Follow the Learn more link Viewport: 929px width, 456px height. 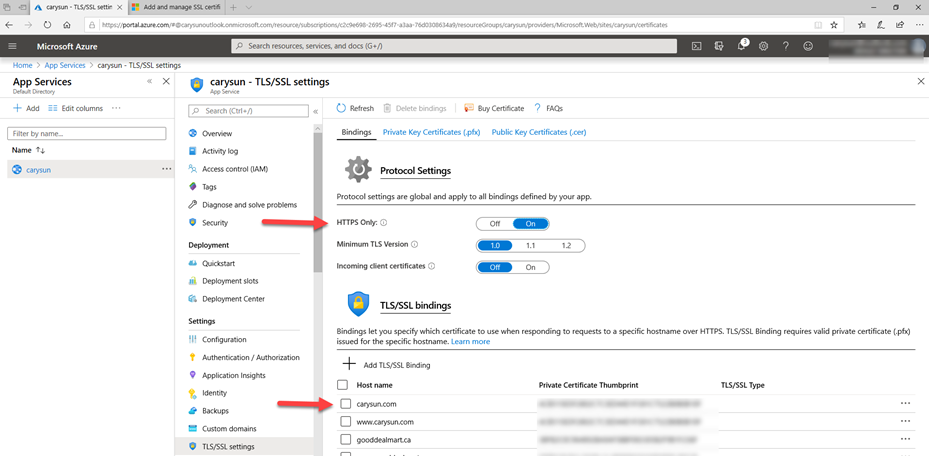tap(470, 342)
